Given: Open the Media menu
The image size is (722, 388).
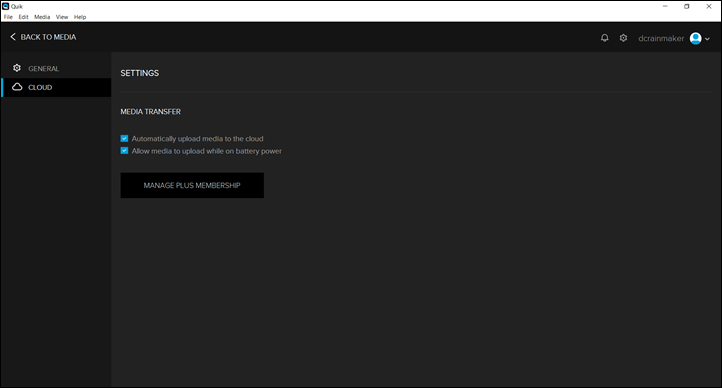Looking at the screenshot, I should 42,17.
